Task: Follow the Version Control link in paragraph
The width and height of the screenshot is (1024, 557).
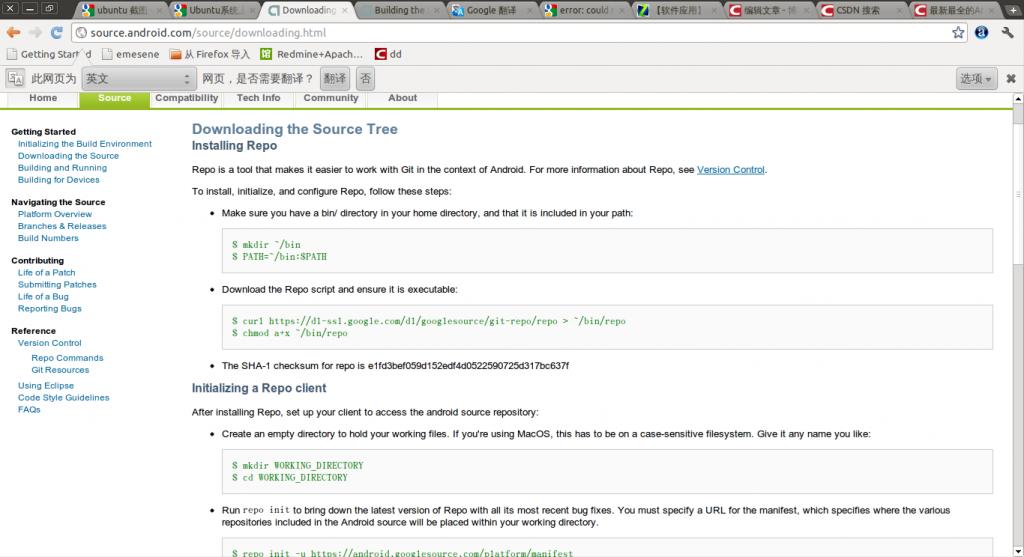Action: (x=730, y=170)
